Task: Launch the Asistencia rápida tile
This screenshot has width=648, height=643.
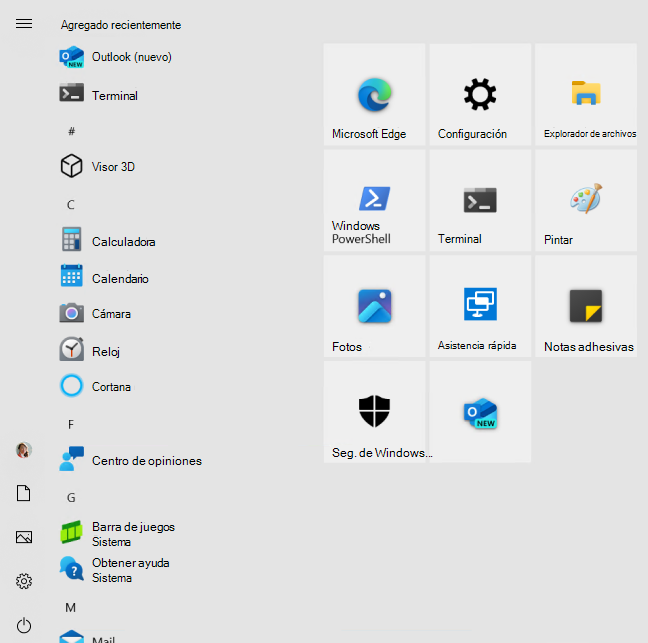Action: pos(480,306)
